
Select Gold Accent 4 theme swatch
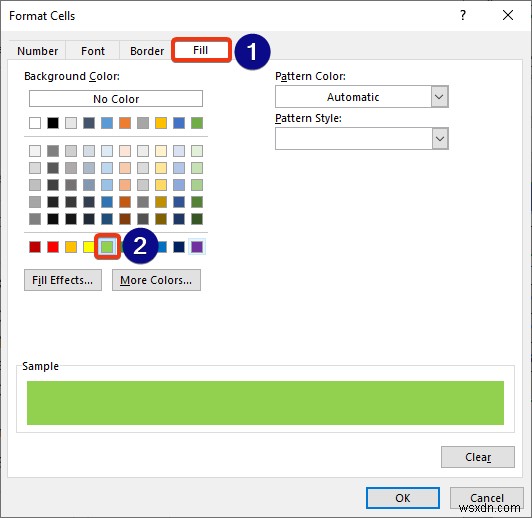coord(161,123)
